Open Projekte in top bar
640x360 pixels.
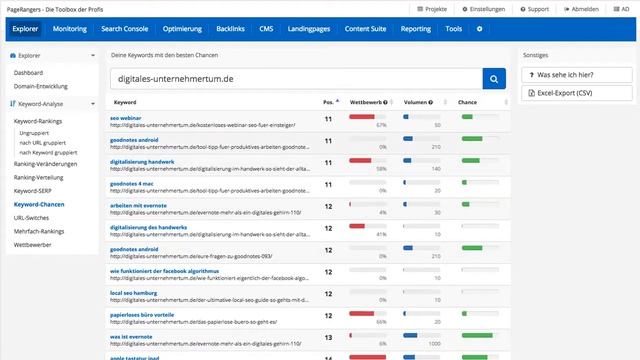pyautogui.click(x=432, y=9)
